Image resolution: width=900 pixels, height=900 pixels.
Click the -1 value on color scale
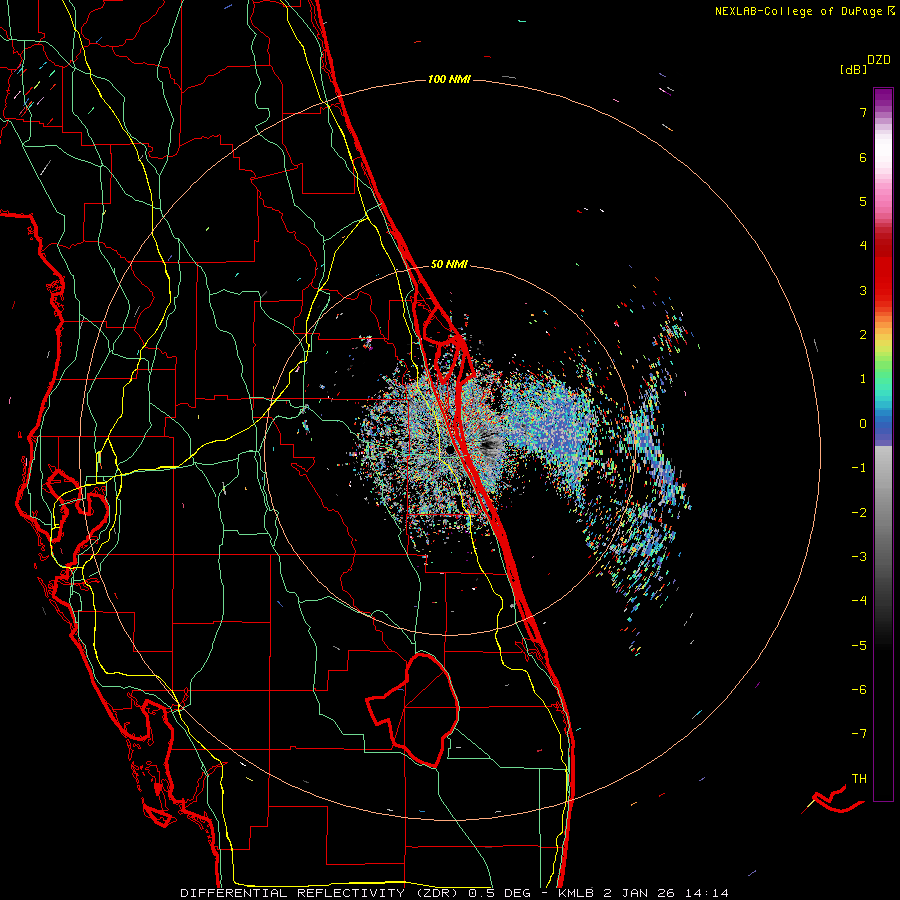pos(859,468)
